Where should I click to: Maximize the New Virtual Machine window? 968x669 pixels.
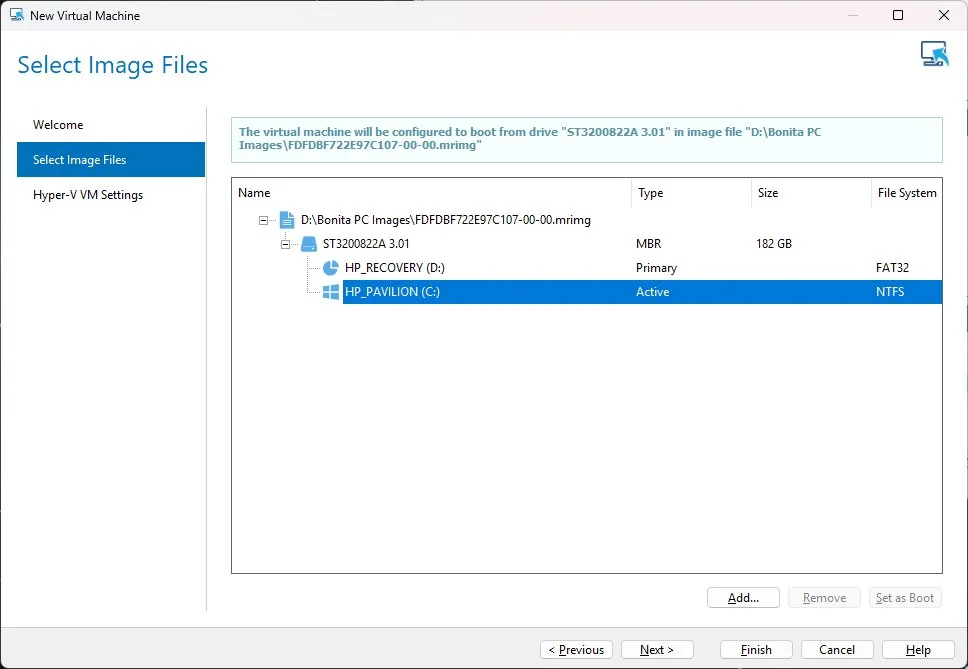point(898,15)
